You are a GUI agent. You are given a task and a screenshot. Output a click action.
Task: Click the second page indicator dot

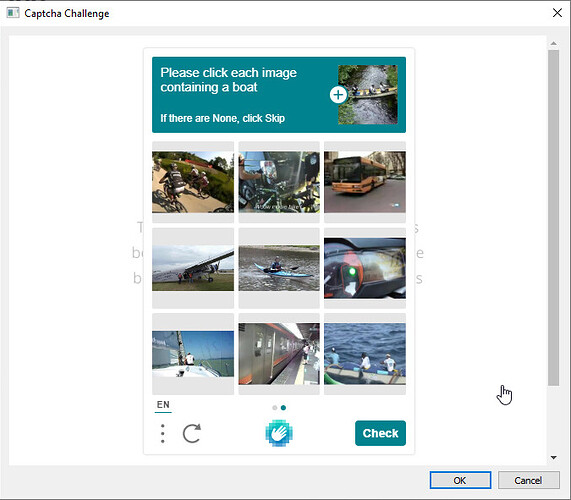[283, 408]
